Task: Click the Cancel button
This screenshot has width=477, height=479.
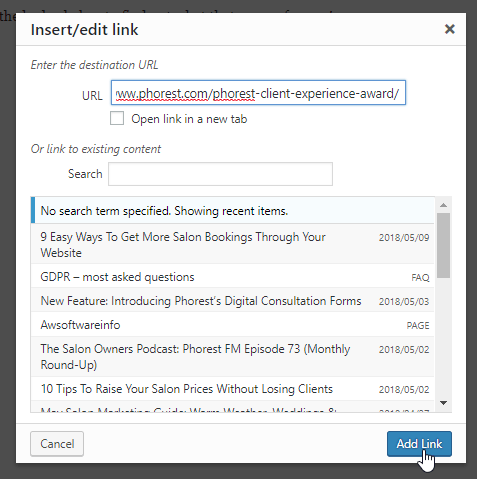Action: click(57, 444)
